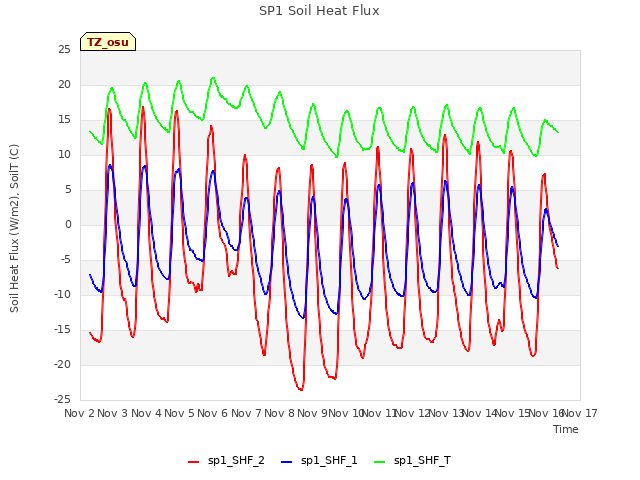Select the sp1_SHF_T legend label

[422, 460]
